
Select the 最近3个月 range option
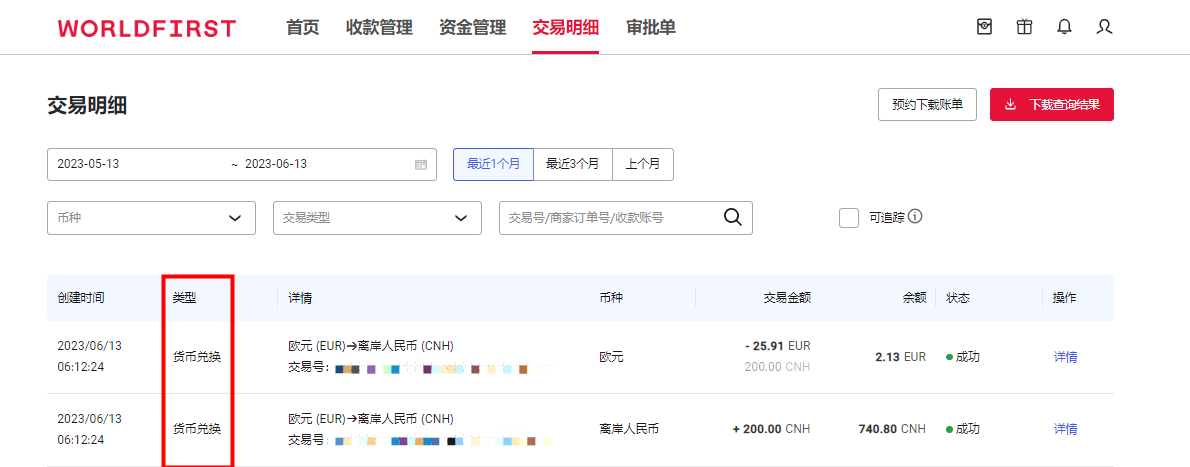tap(572, 164)
